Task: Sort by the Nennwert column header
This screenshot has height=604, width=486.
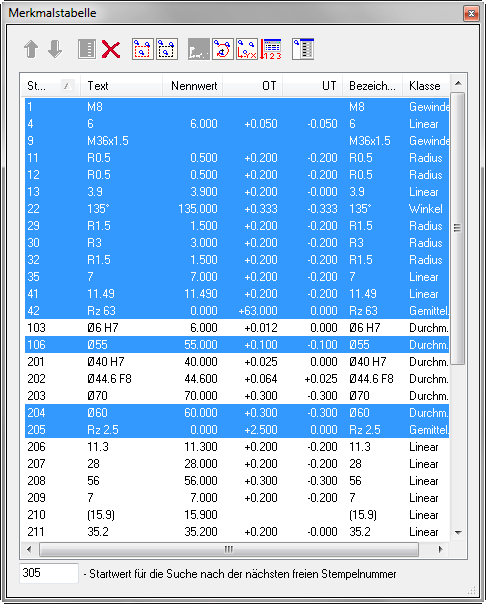Action: (192, 86)
